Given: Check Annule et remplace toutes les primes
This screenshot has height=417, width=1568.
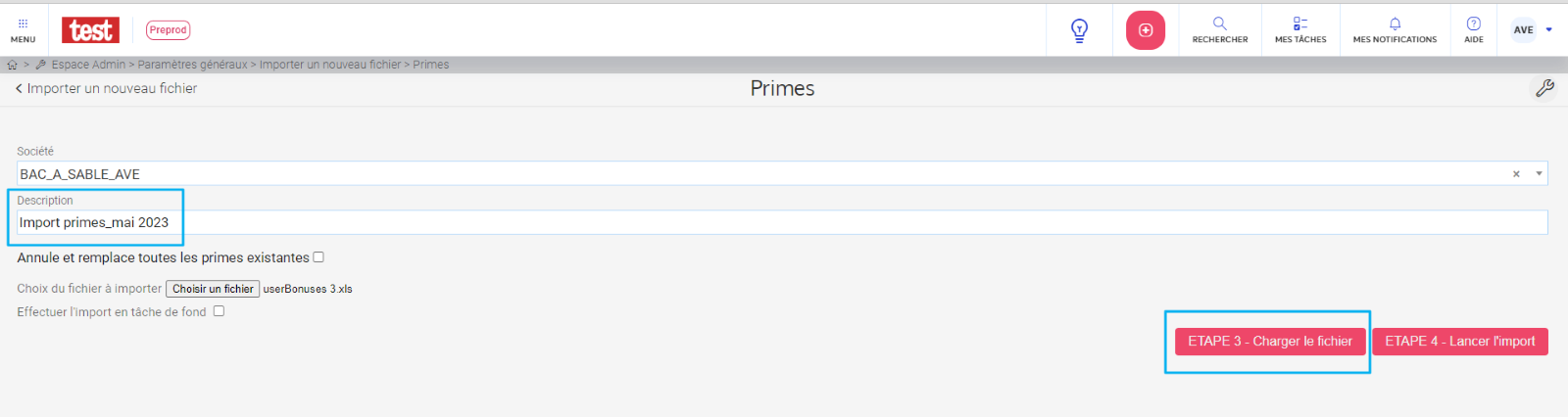Looking at the screenshot, I should [318, 257].
